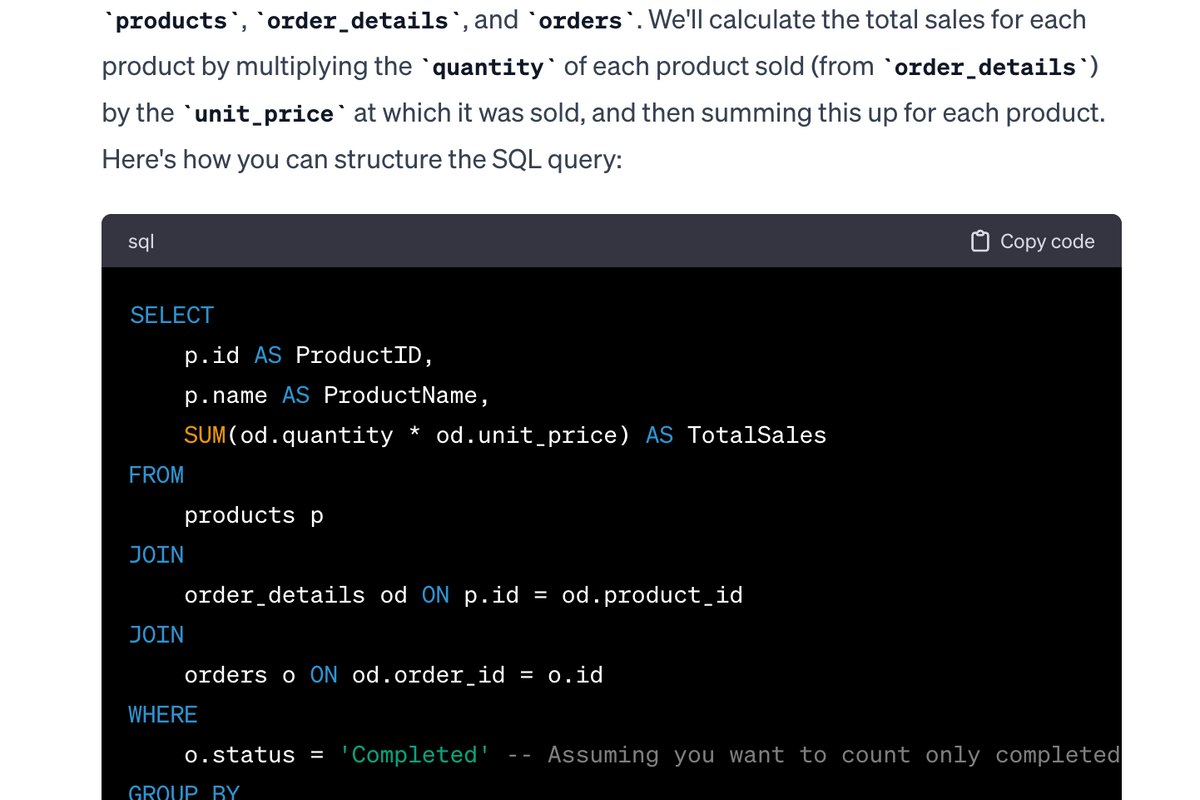Viewport: 1200px width, 800px height.
Task: Click od.product_id in the join condition
Action: tap(652, 595)
